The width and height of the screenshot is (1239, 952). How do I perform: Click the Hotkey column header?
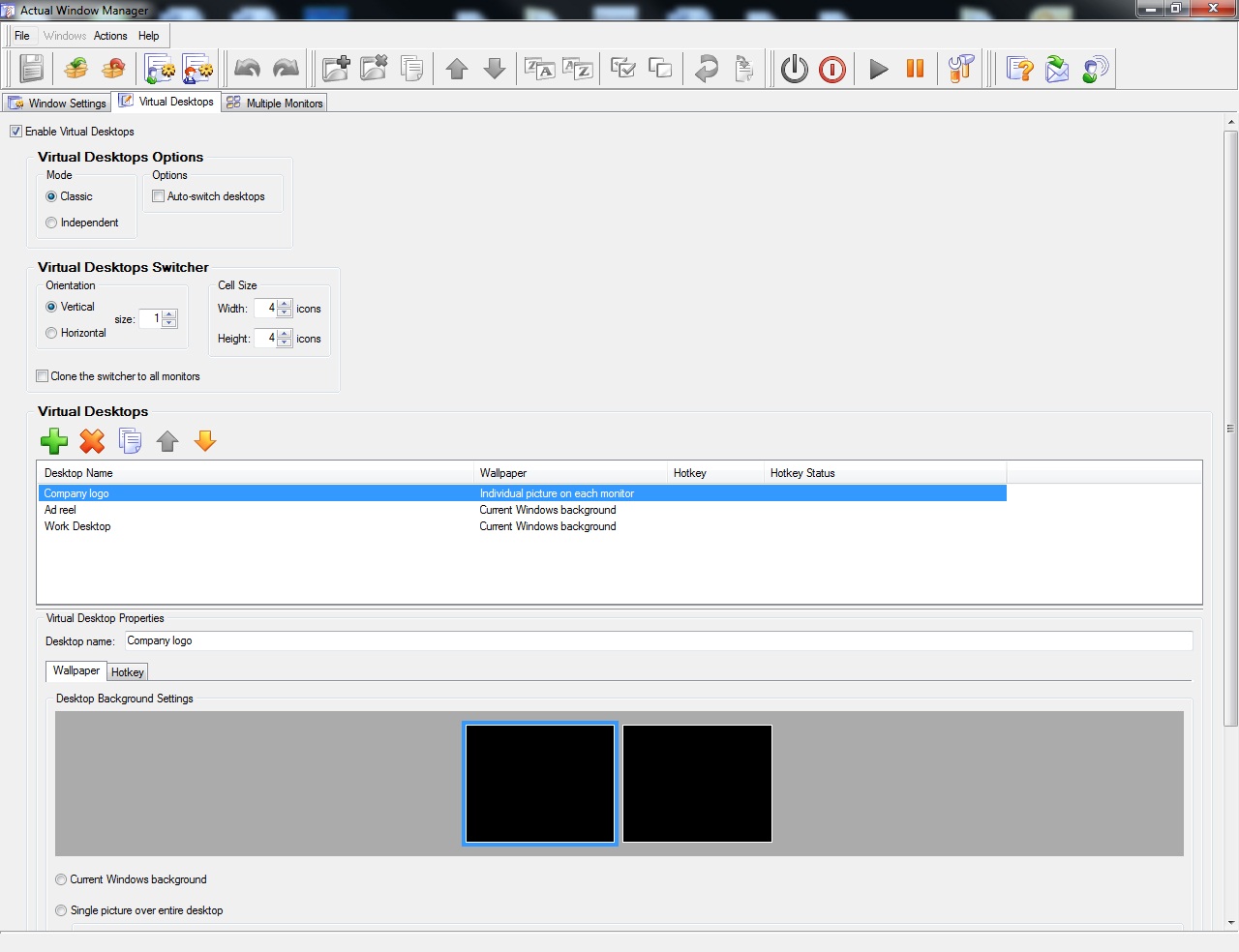tap(716, 473)
